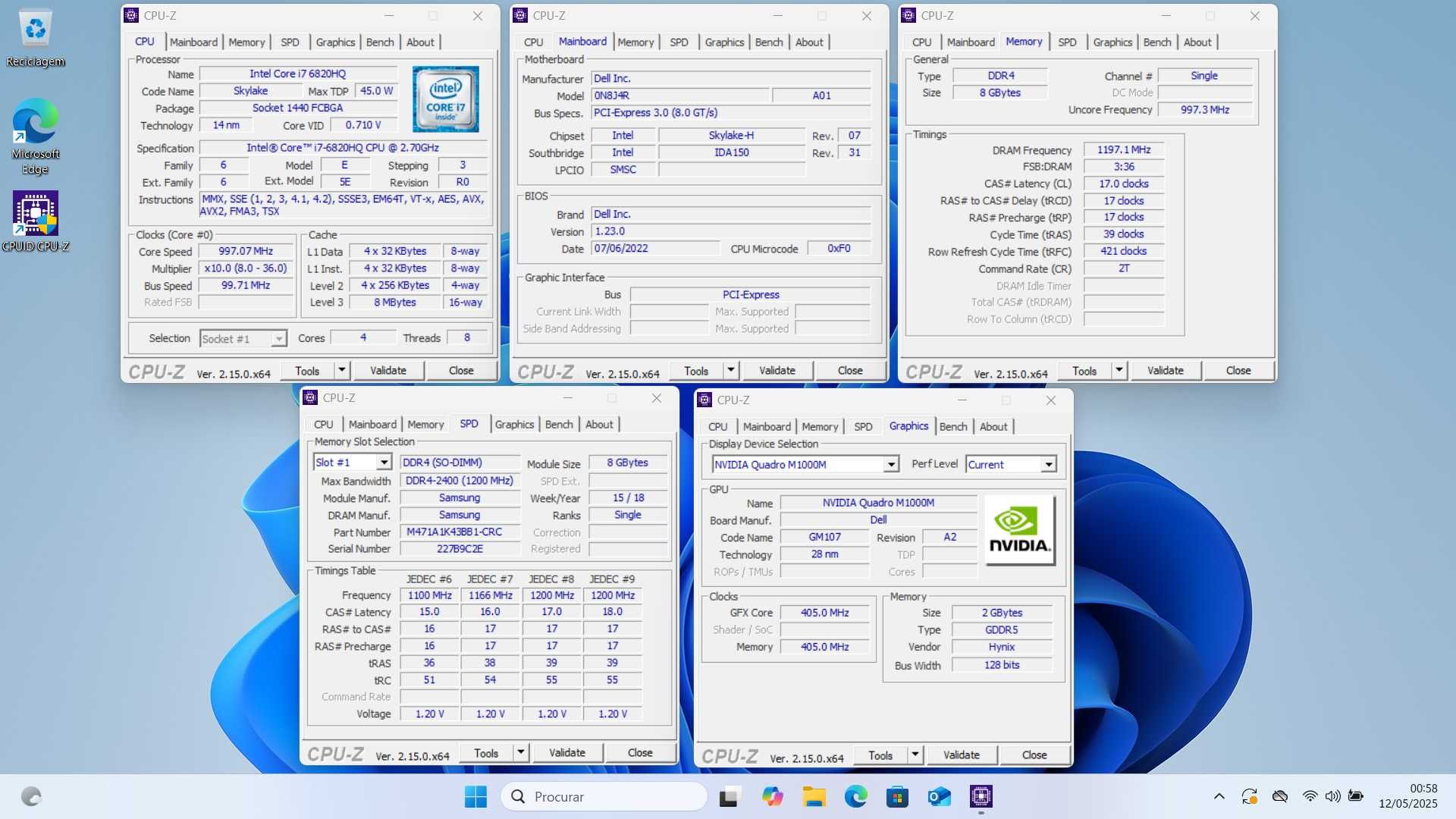Click Validate in the Memory window

tap(1166, 370)
